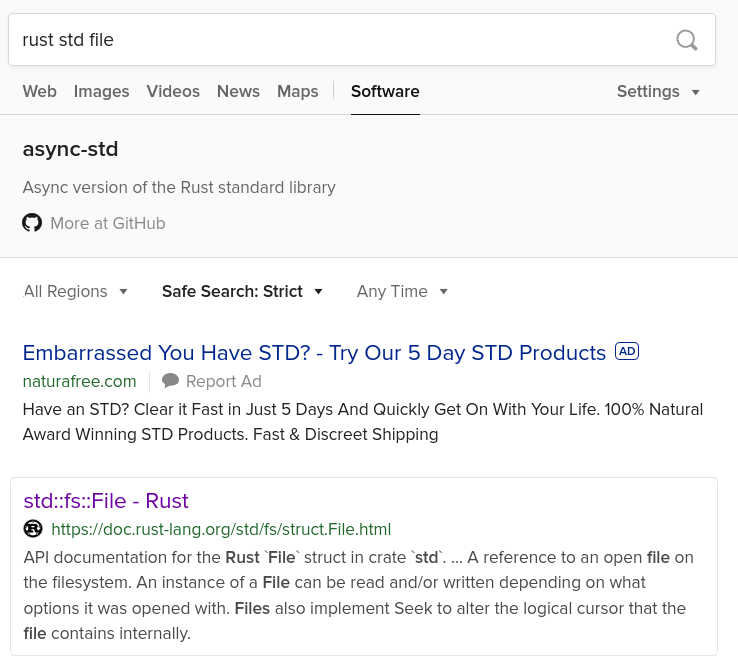
Task: Click the async-std heading
Action: point(70,149)
